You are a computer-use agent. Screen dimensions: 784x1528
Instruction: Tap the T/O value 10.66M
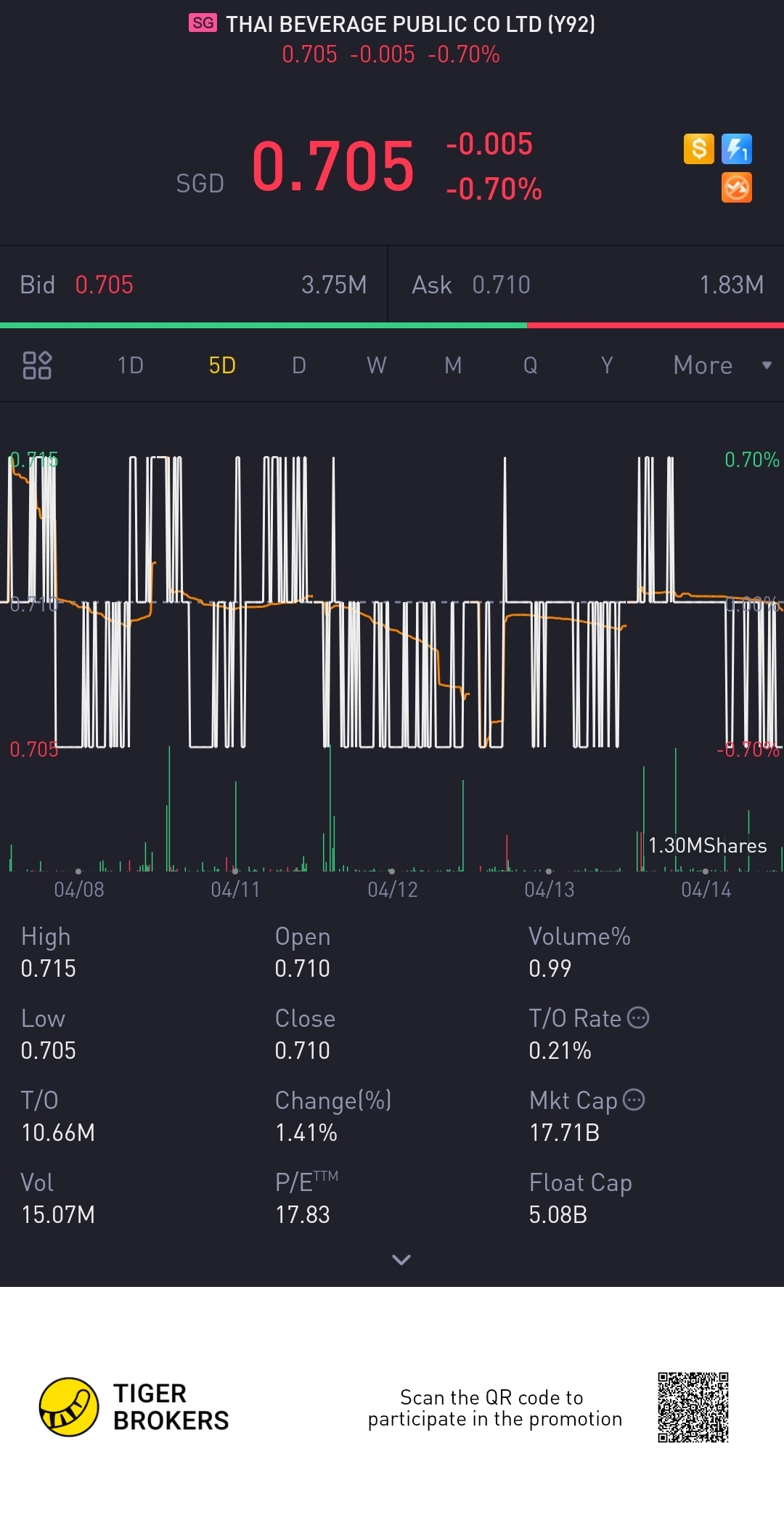click(58, 1133)
